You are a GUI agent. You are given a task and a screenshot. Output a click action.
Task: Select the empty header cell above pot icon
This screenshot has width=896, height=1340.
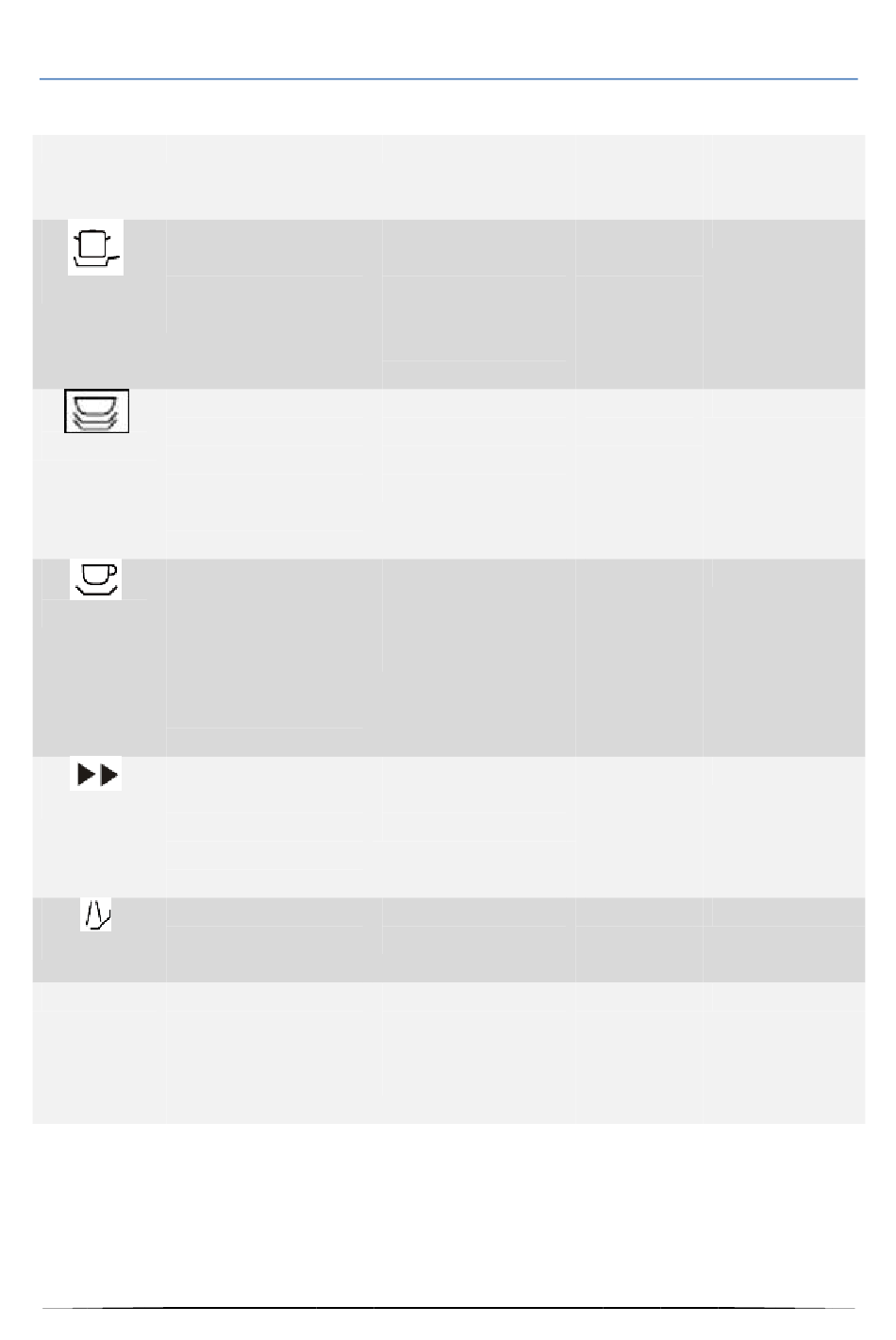[100, 177]
